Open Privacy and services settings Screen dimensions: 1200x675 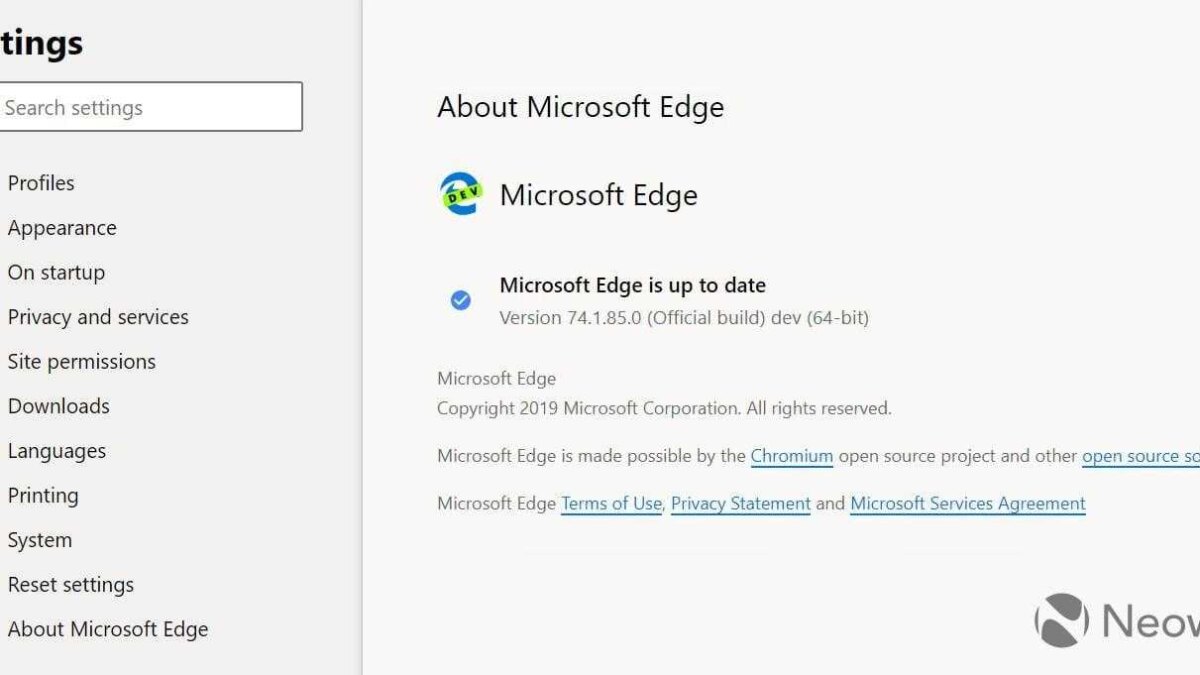tap(98, 316)
